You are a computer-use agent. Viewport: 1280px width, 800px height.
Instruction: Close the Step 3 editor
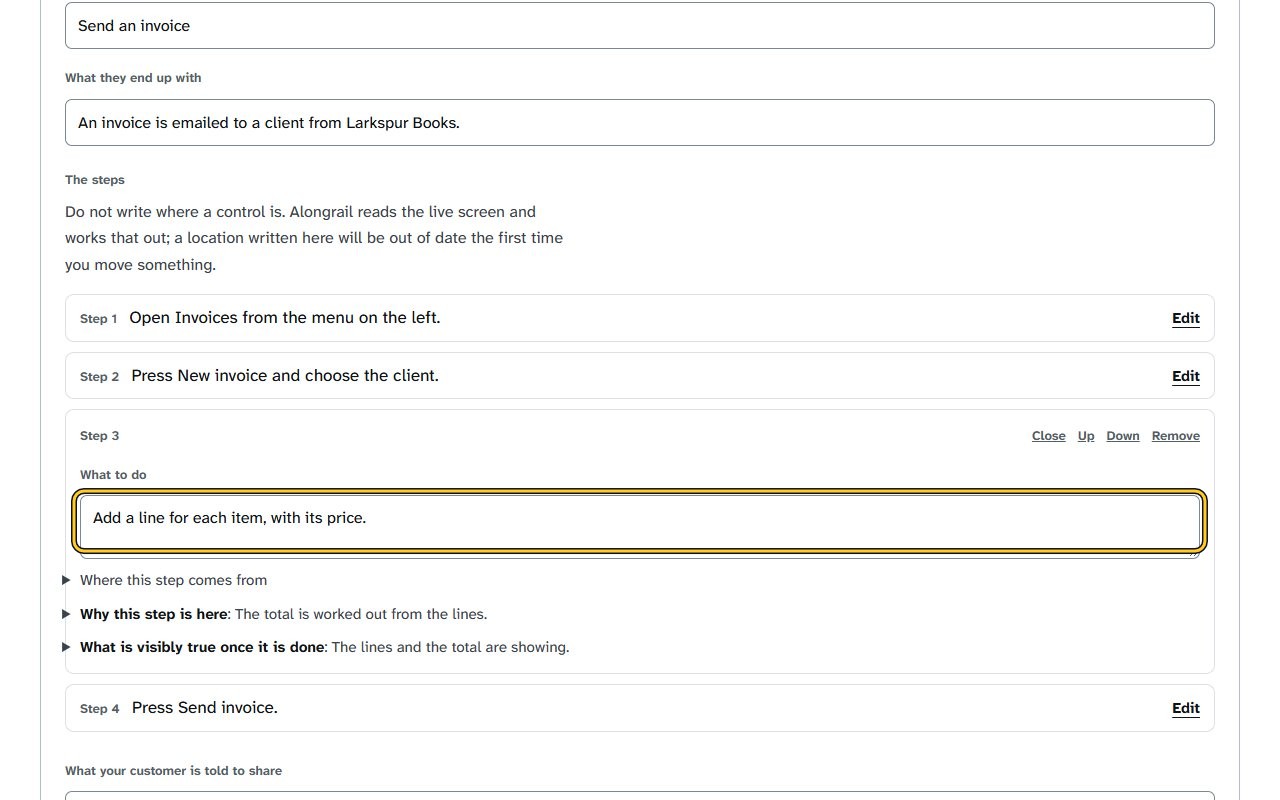1048,436
